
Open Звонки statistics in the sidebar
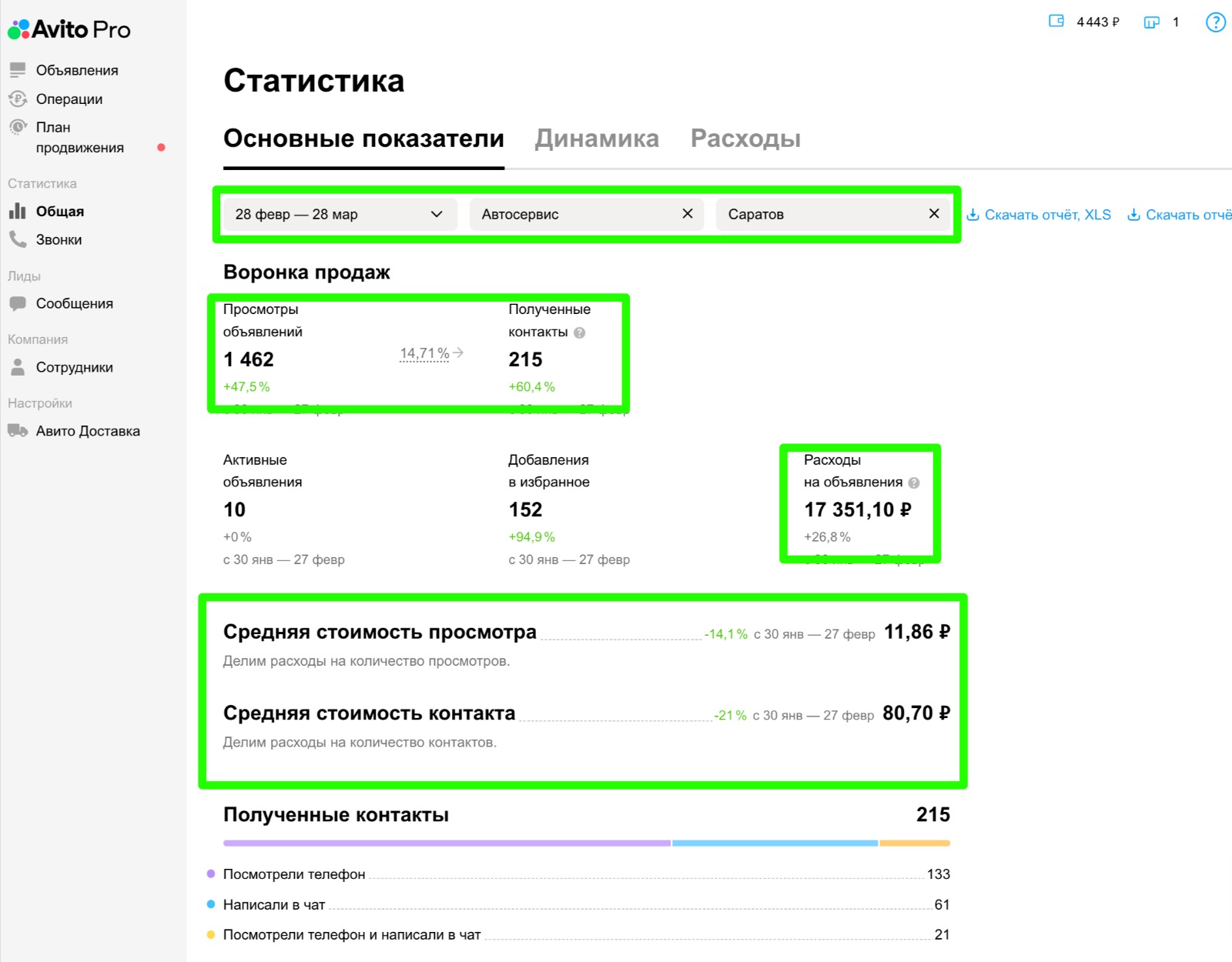(59, 239)
